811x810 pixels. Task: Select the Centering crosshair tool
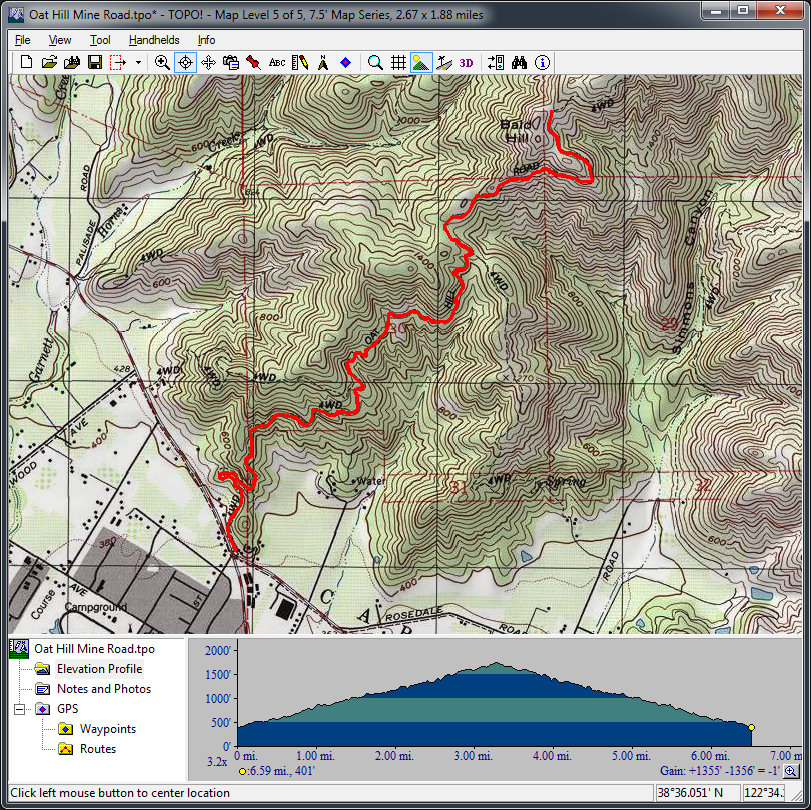pos(185,62)
